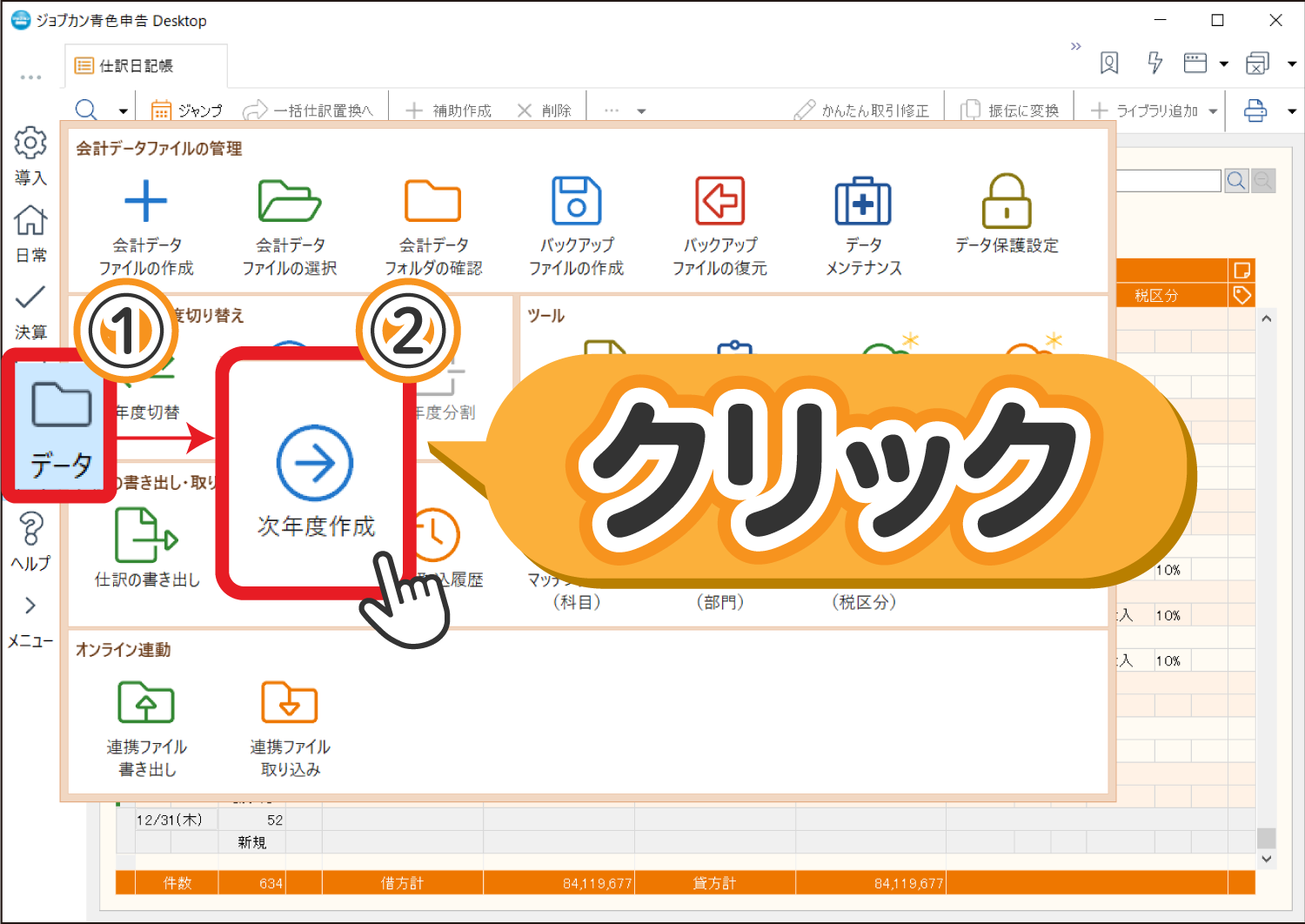The width and height of the screenshot is (1305, 924).
Task: Create a new 会計データファイルの作成
Action: pyautogui.click(x=145, y=226)
